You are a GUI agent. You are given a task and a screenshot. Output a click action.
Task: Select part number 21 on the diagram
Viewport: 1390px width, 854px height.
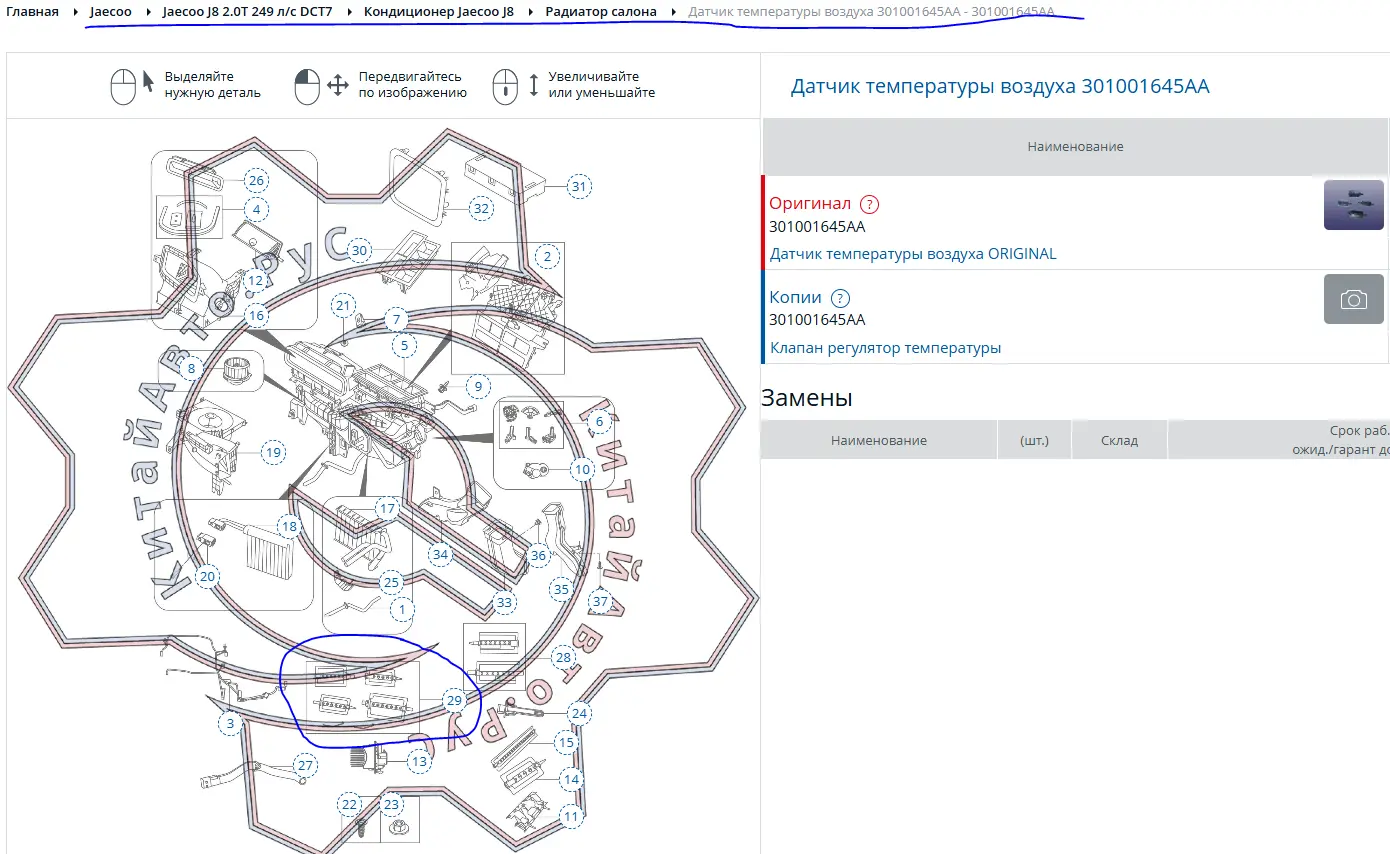click(344, 305)
